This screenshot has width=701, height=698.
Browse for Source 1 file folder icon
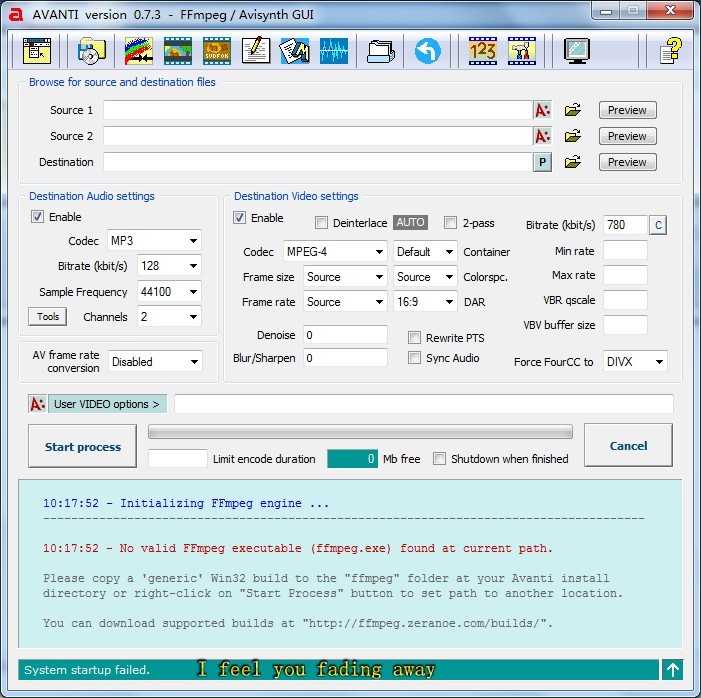pos(573,110)
